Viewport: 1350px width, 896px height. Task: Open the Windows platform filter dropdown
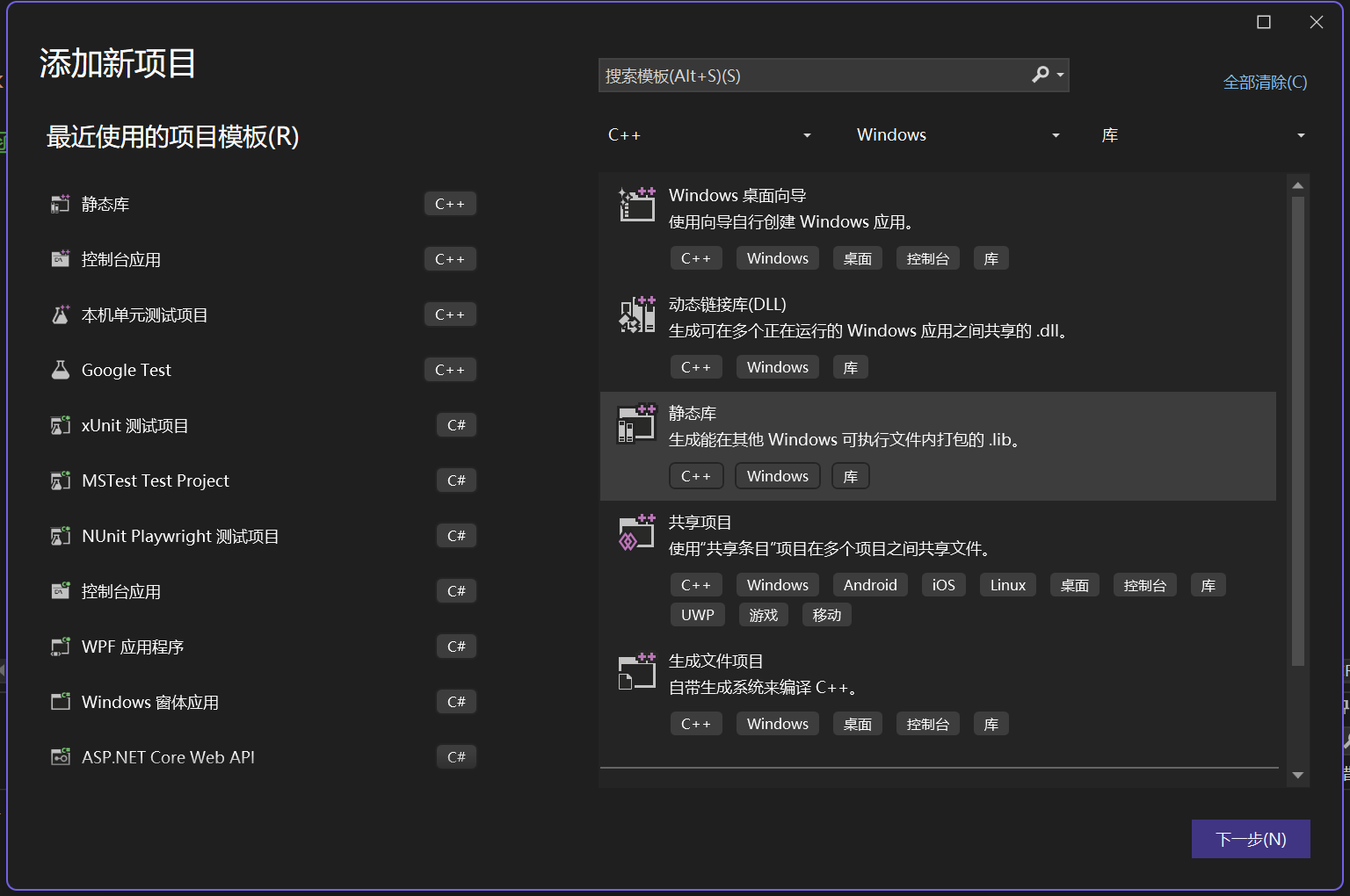click(x=958, y=135)
